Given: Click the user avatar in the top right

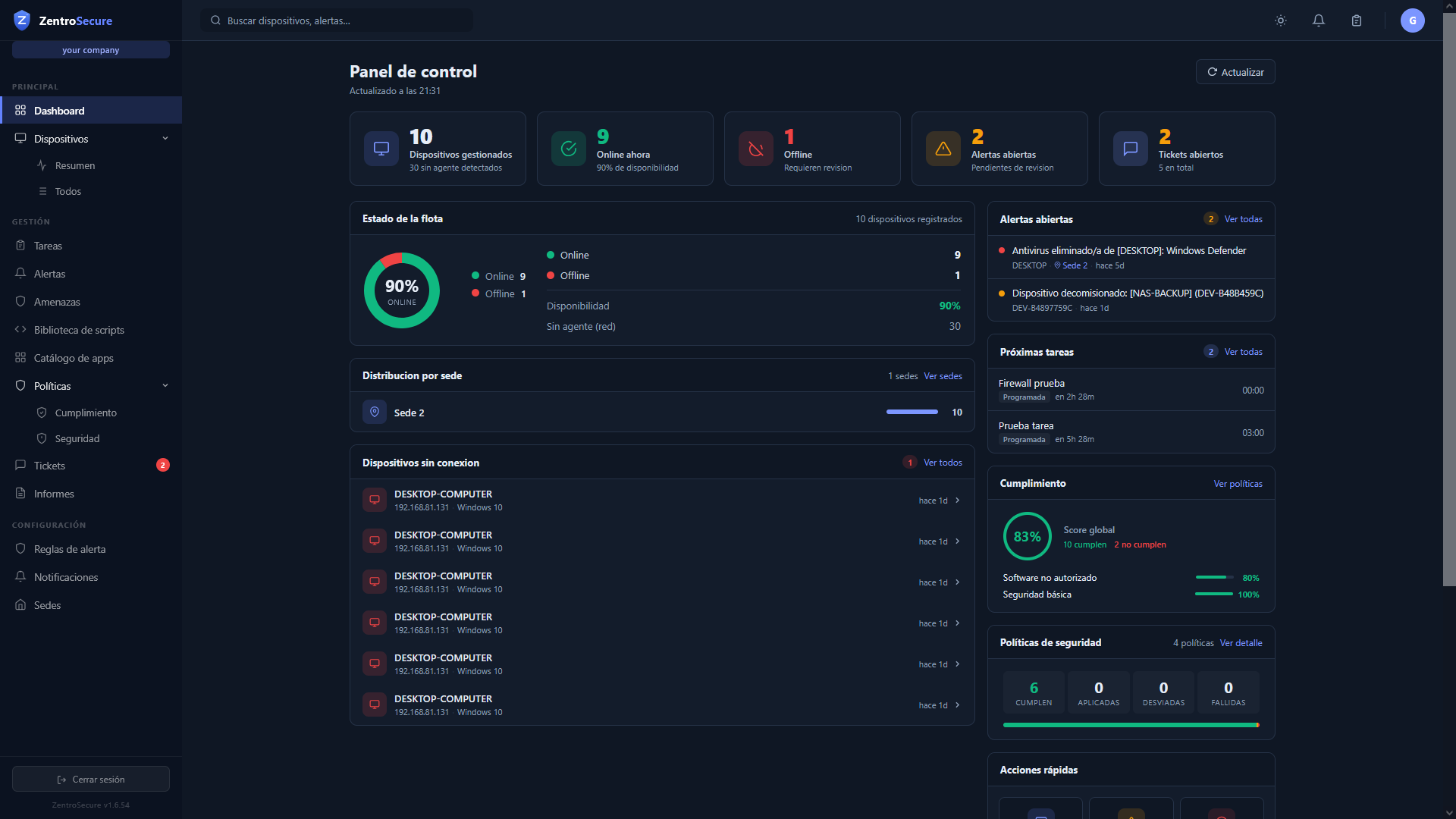Looking at the screenshot, I should (1412, 20).
